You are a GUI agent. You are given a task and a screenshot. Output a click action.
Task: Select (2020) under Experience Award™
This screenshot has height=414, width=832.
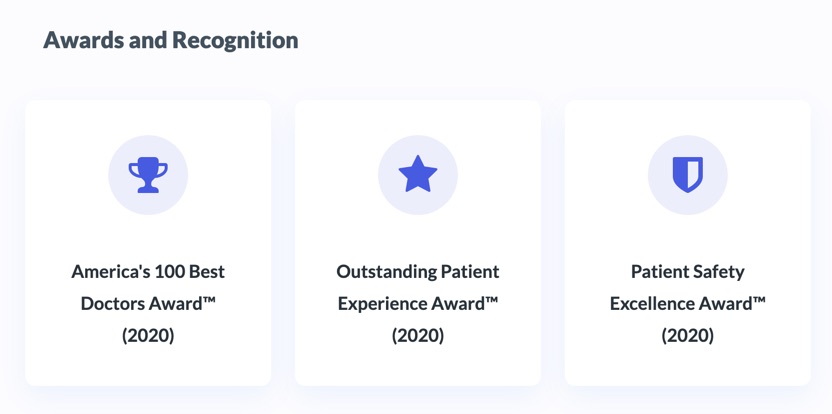pyautogui.click(x=418, y=336)
